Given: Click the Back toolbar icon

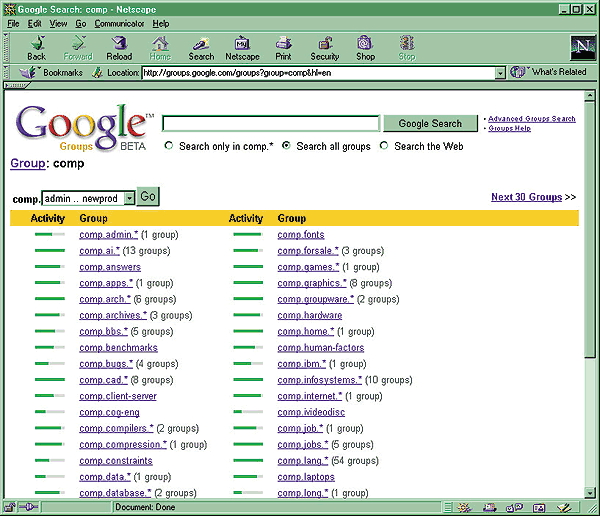Looking at the screenshot, I should (37, 48).
